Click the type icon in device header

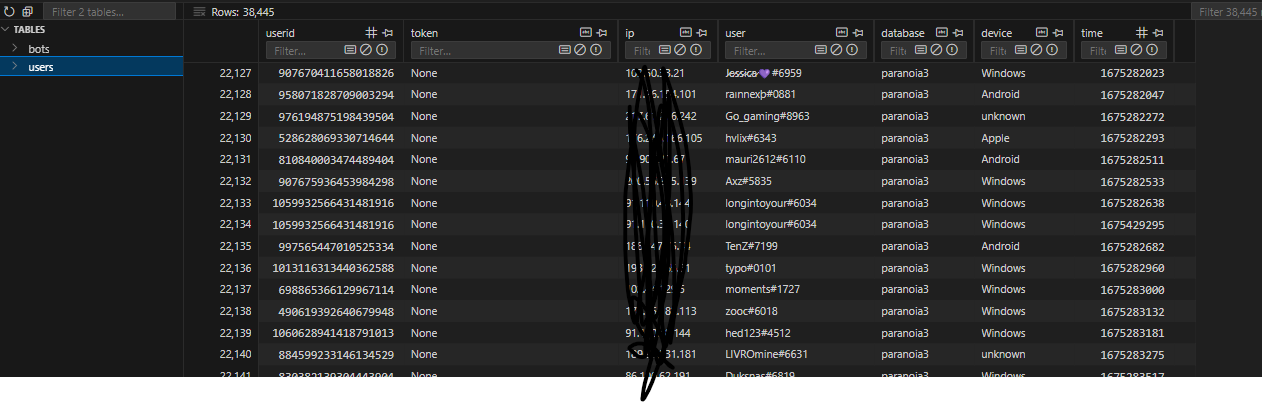pyautogui.click(x=1041, y=33)
